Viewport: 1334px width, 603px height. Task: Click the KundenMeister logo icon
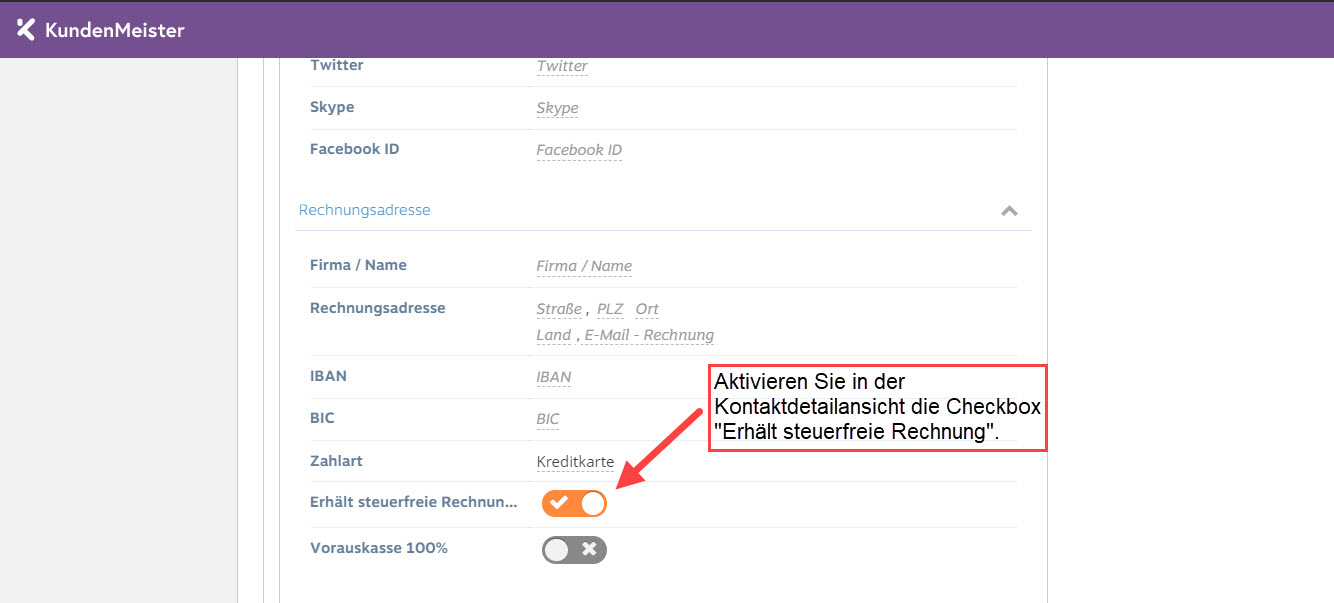pyautogui.click(x=26, y=30)
